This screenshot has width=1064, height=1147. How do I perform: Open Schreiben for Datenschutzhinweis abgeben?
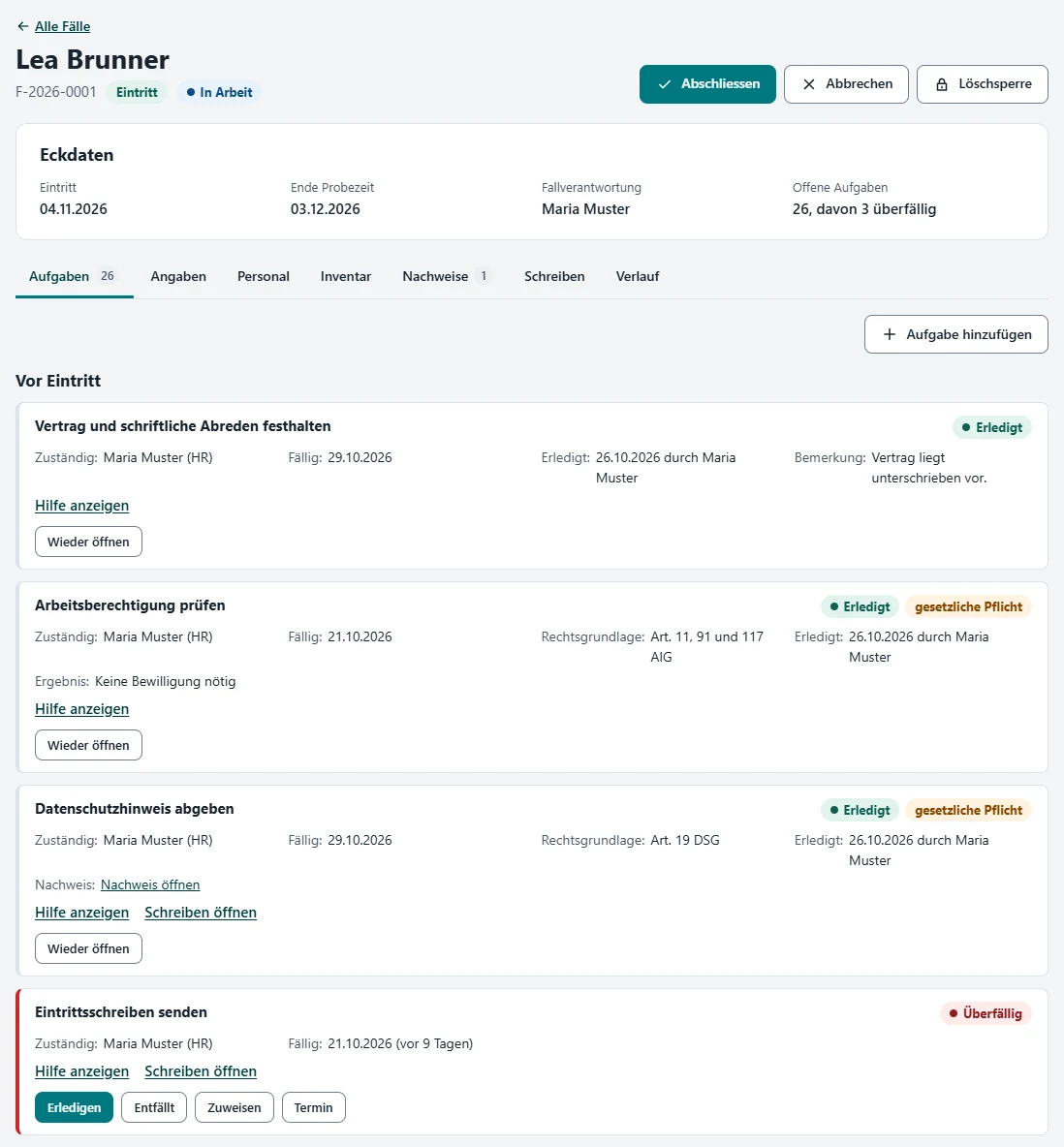(201, 913)
